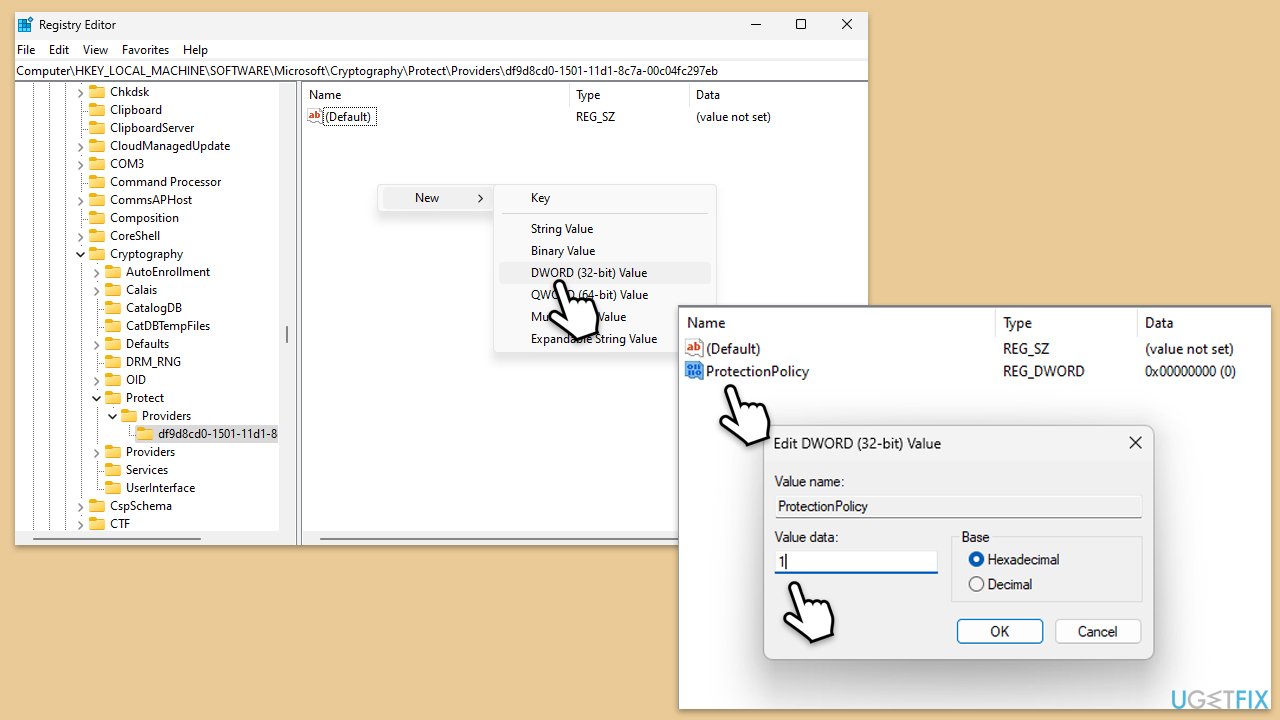The height and width of the screenshot is (720, 1280).
Task: Expand the Defaults tree node
Action: (x=97, y=344)
